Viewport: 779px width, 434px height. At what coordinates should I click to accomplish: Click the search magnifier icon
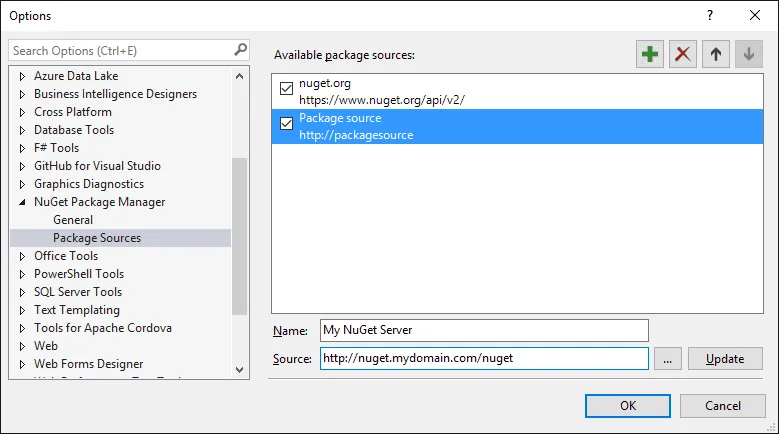point(240,50)
